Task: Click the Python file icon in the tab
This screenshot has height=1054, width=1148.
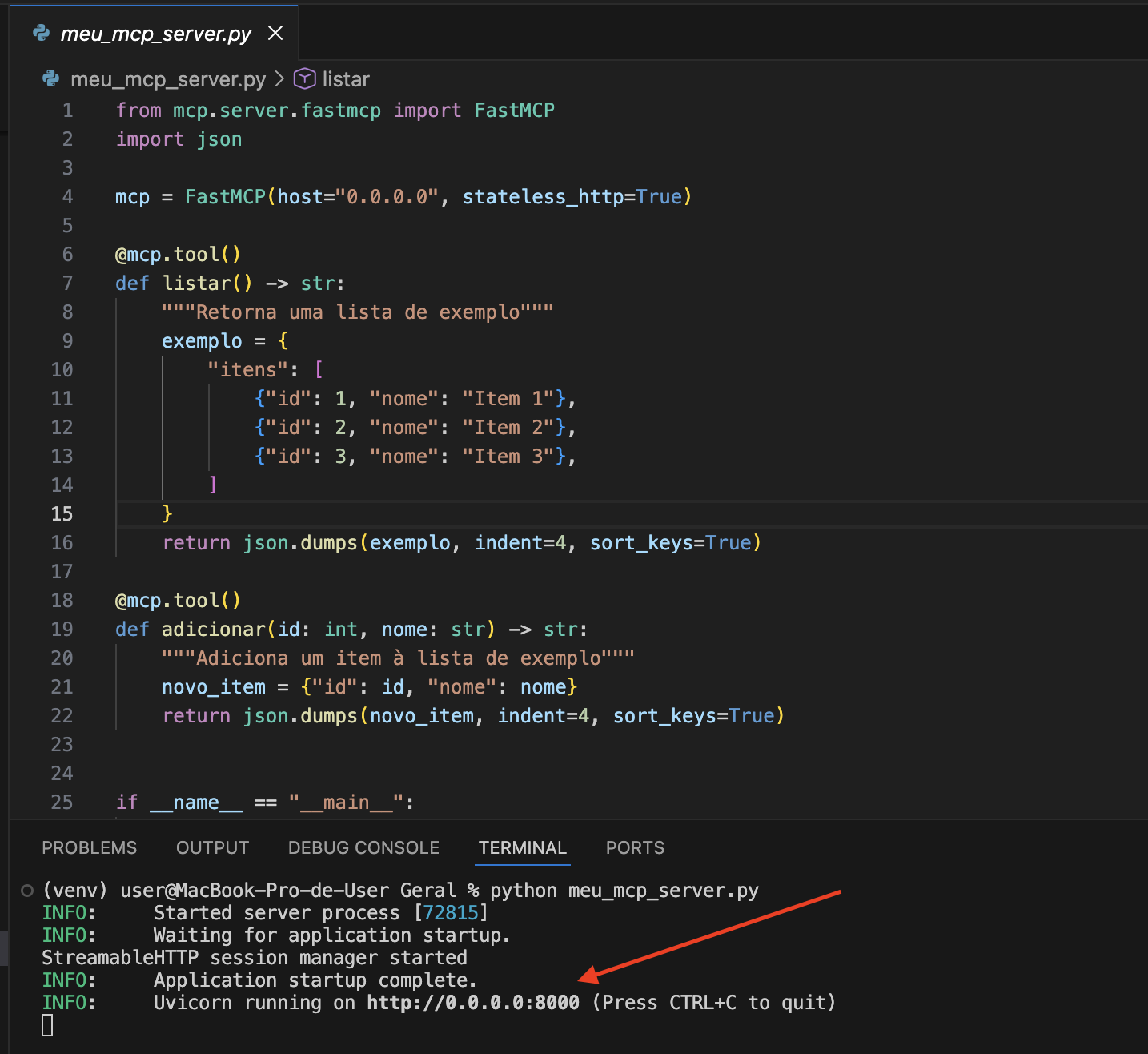Action: coord(41,33)
